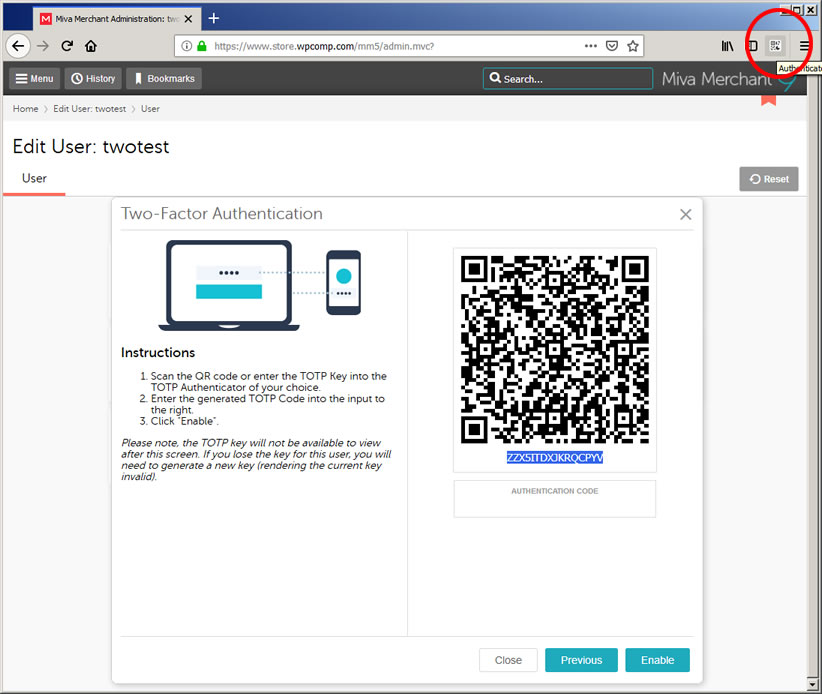This screenshot has height=694, width=822.
Task: Go to the browser home icon
Action: click(91, 46)
